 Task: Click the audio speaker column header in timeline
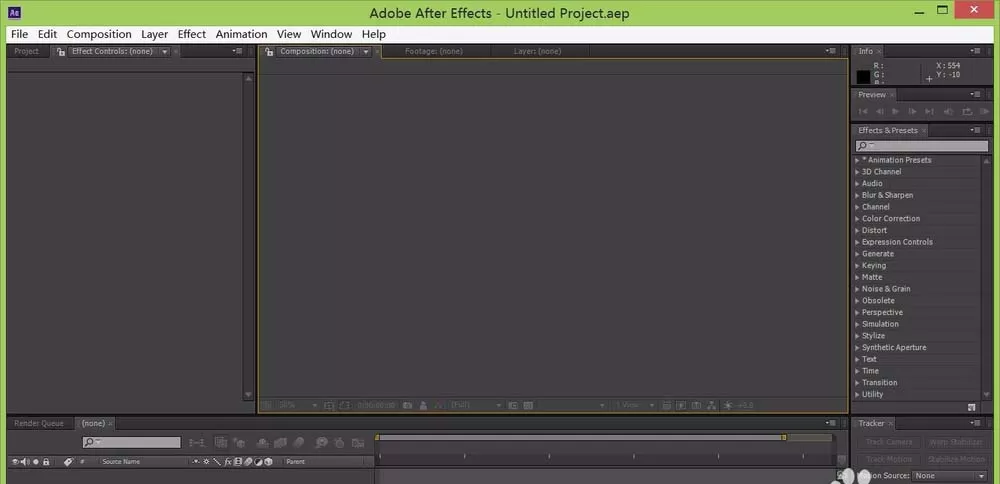25,462
